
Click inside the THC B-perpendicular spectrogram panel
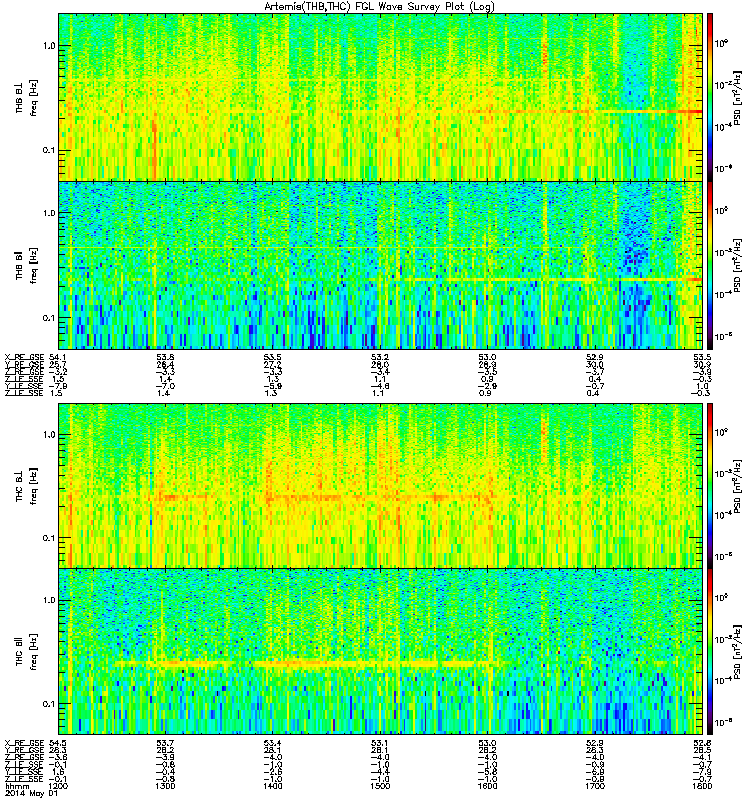pos(380,485)
